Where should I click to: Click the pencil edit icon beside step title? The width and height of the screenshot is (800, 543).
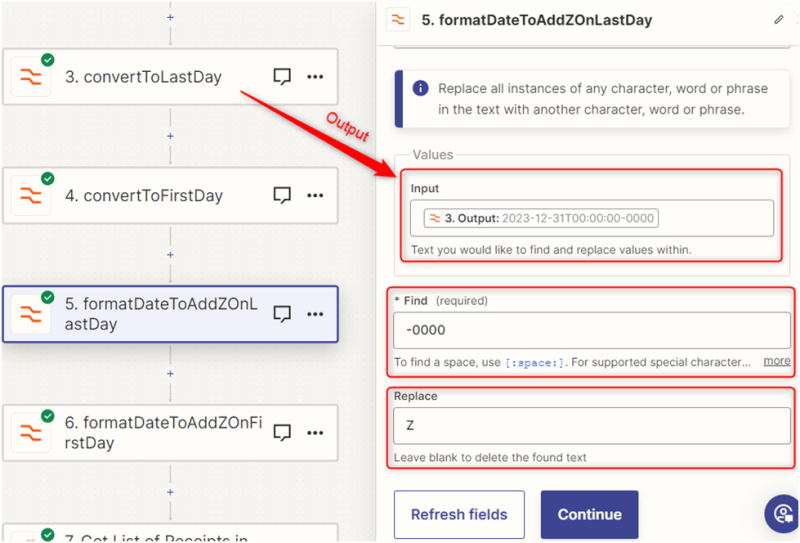pos(779,19)
